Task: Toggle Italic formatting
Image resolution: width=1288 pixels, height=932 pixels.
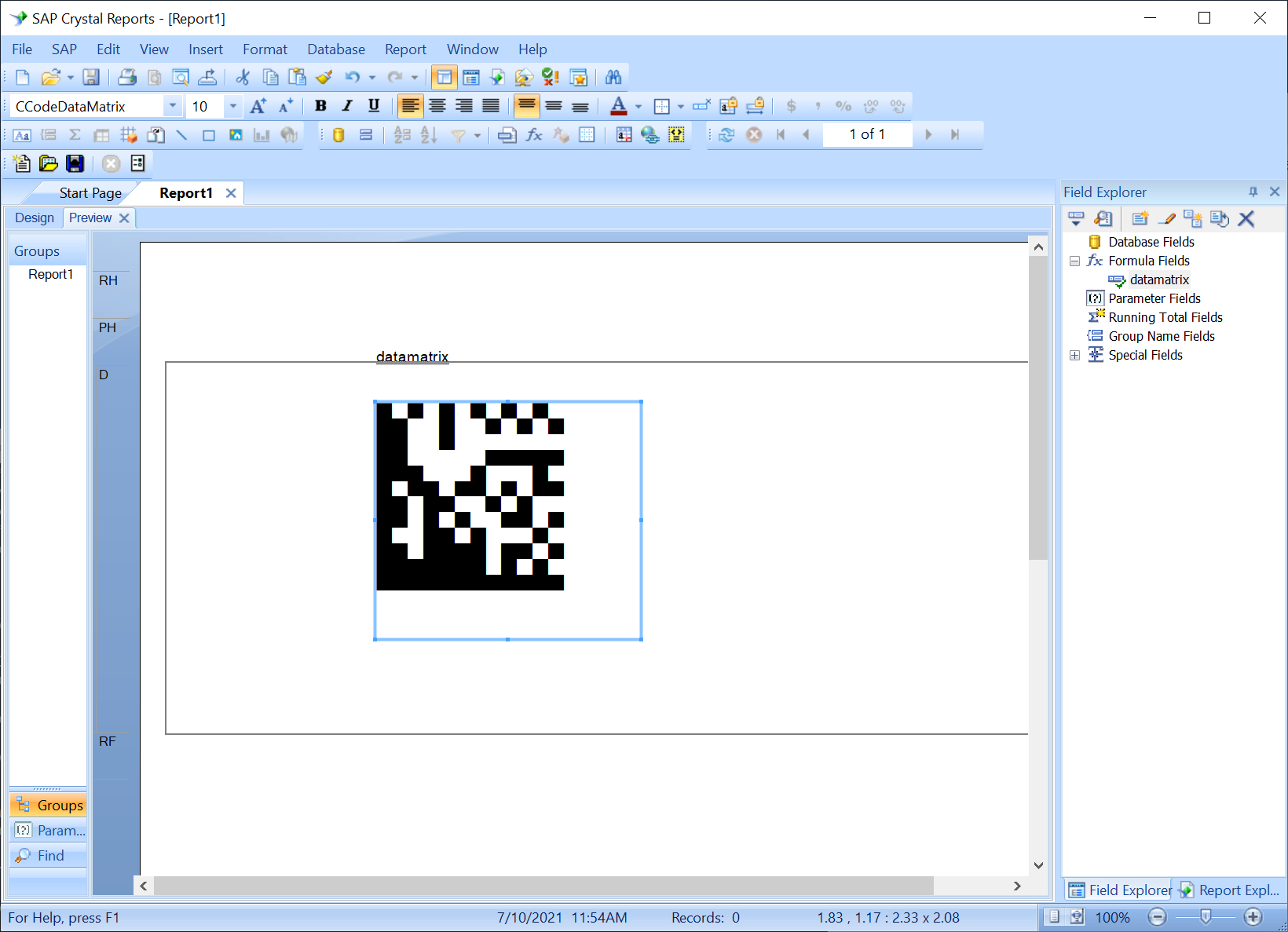Action: tap(347, 106)
